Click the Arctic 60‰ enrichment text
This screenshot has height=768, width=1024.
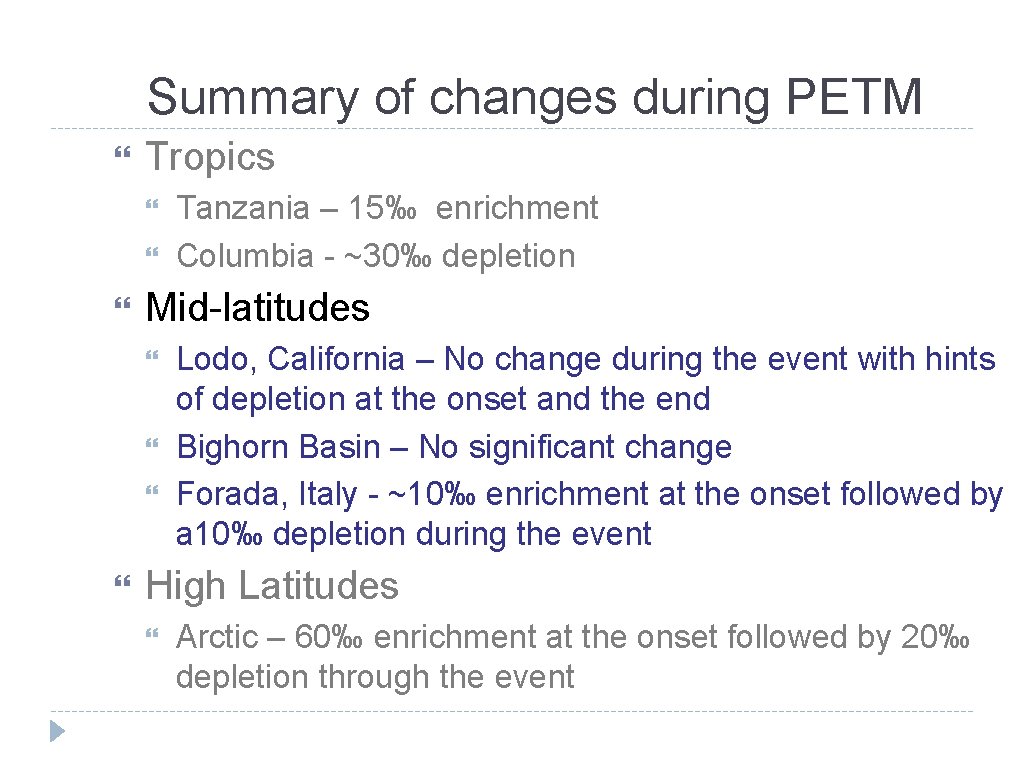point(572,637)
